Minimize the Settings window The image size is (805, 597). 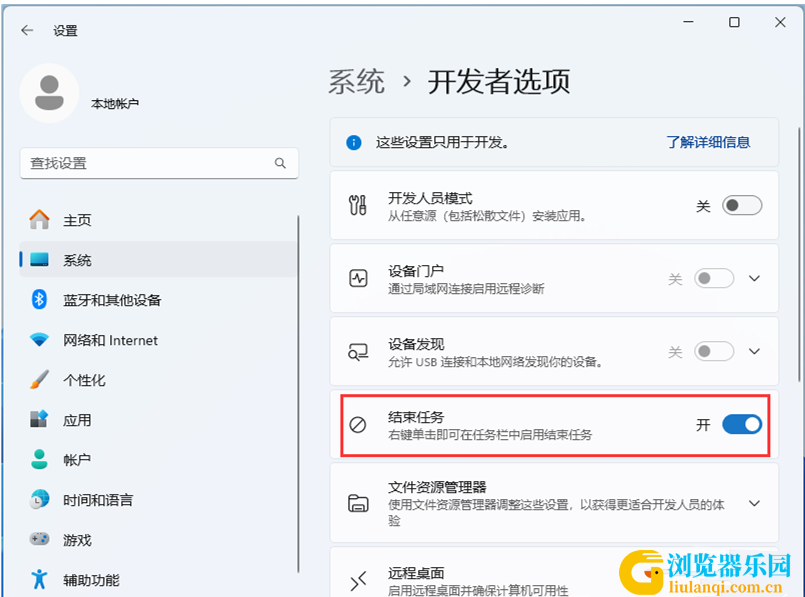click(688, 22)
